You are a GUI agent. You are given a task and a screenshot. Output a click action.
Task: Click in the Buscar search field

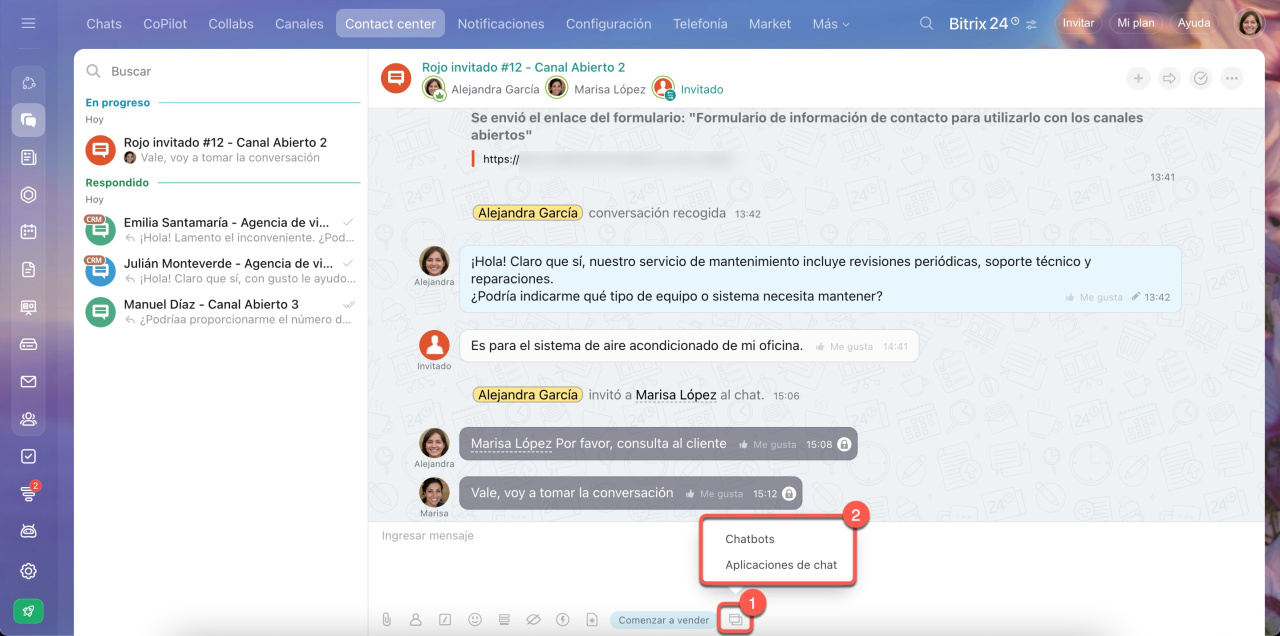[222, 71]
